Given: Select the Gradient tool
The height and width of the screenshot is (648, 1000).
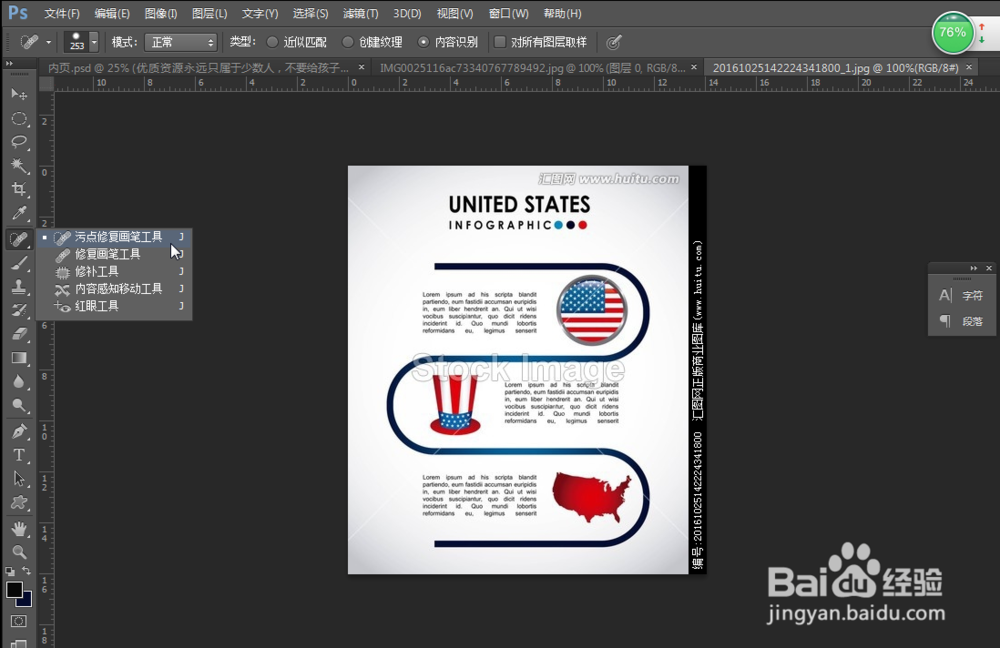Looking at the screenshot, I should [x=19, y=358].
